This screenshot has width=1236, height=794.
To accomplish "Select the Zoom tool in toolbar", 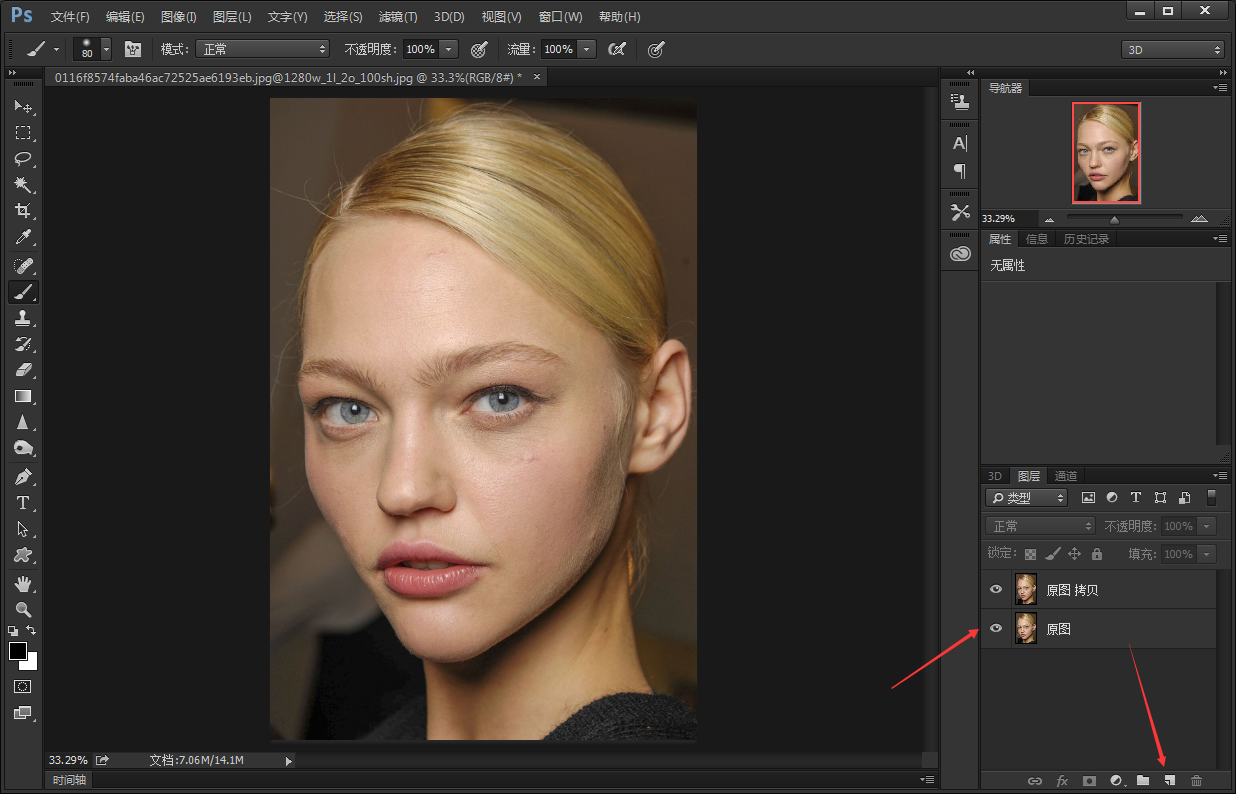I will click(22, 609).
